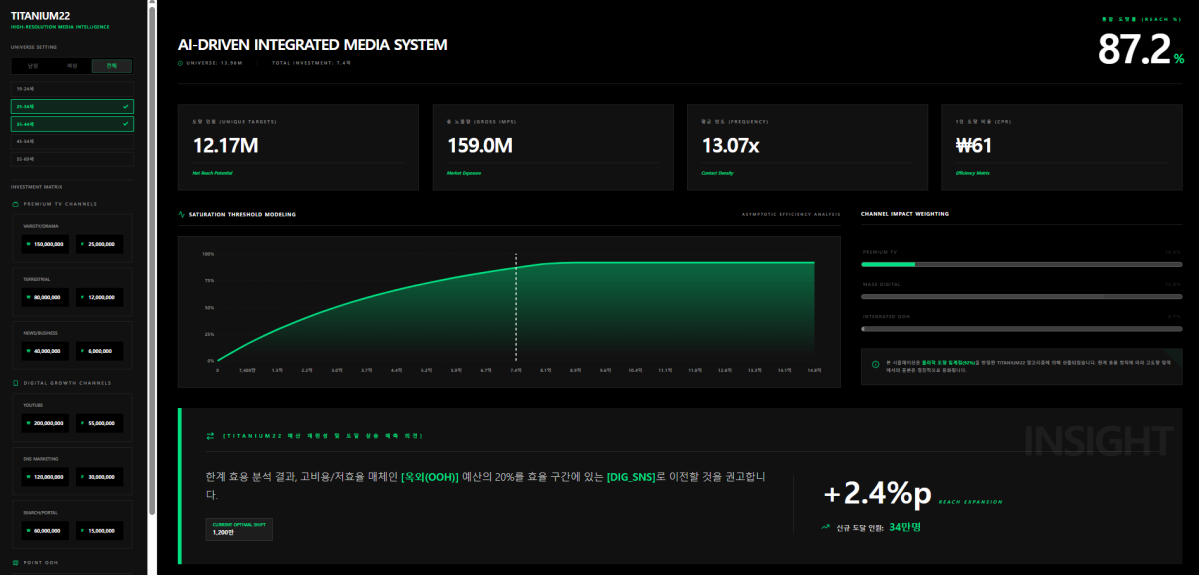Click the Digital Growth Channels phone icon
The image size is (1199, 575).
pos(15,383)
